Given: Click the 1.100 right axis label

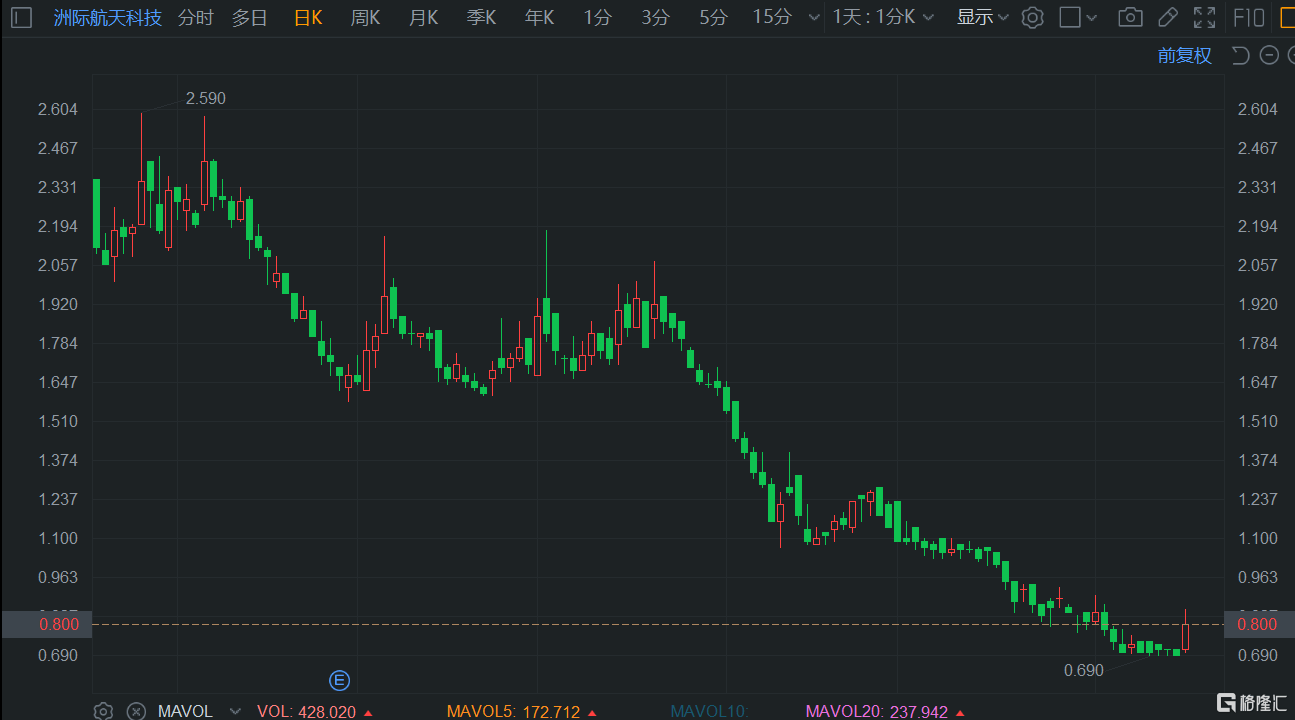Looking at the screenshot, I should tap(1258, 538).
